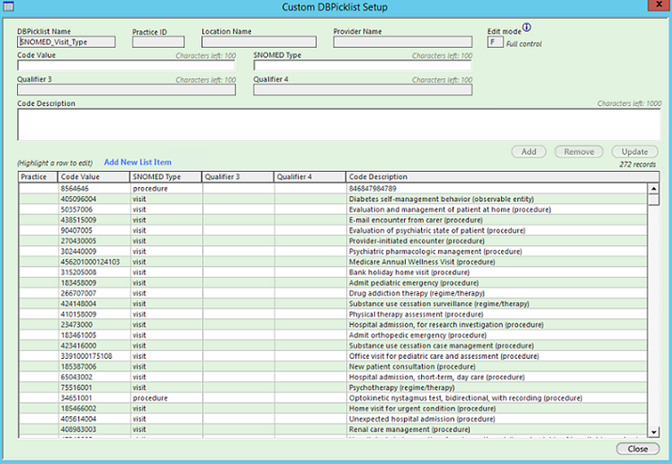672x464 pixels.
Task: Select the New patient consultation row
Action: click(333, 367)
